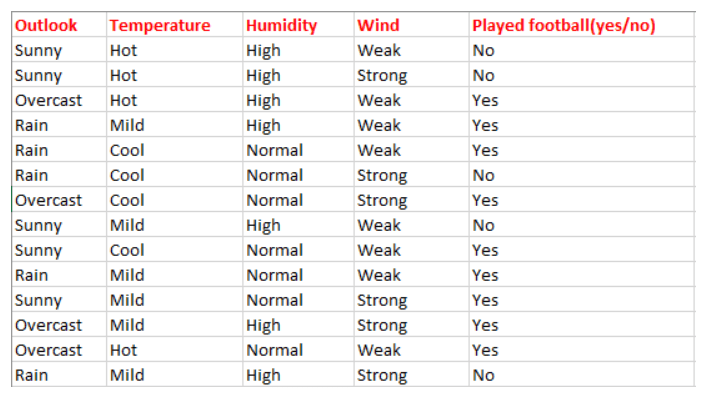The image size is (709, 403).
Task: Click the "Outlook" column header cell
Action: (46, 25)
